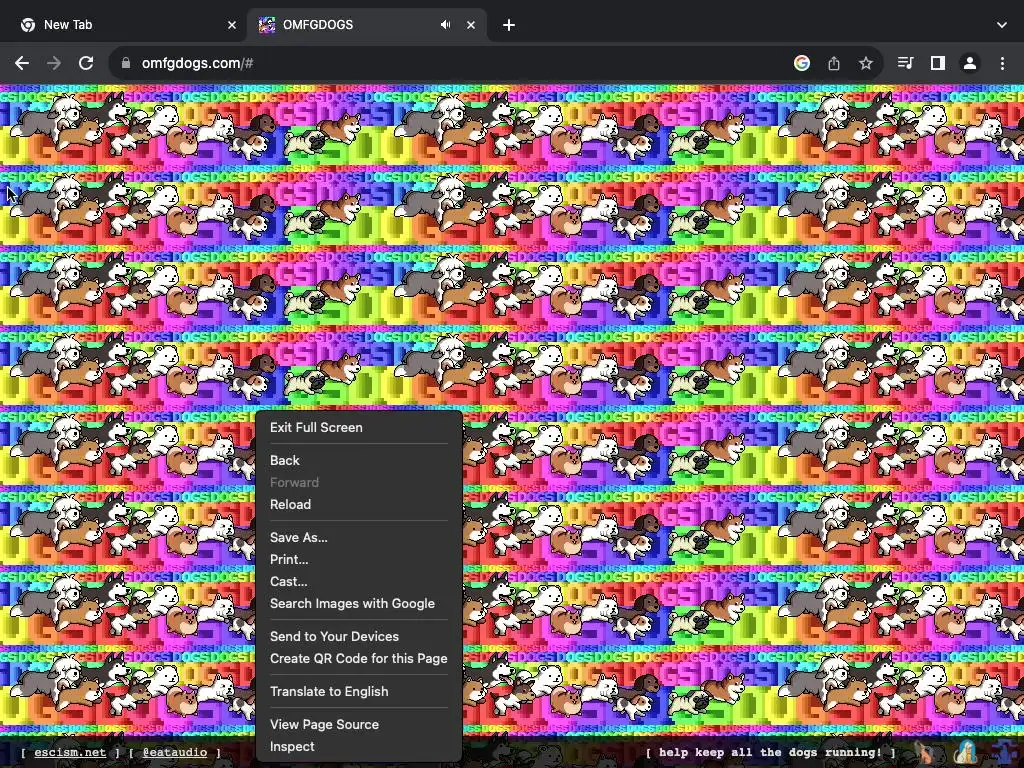This screenshot has width=1024, height=768.
Task: Choose Search Images with Google
Action: (359, 603)
